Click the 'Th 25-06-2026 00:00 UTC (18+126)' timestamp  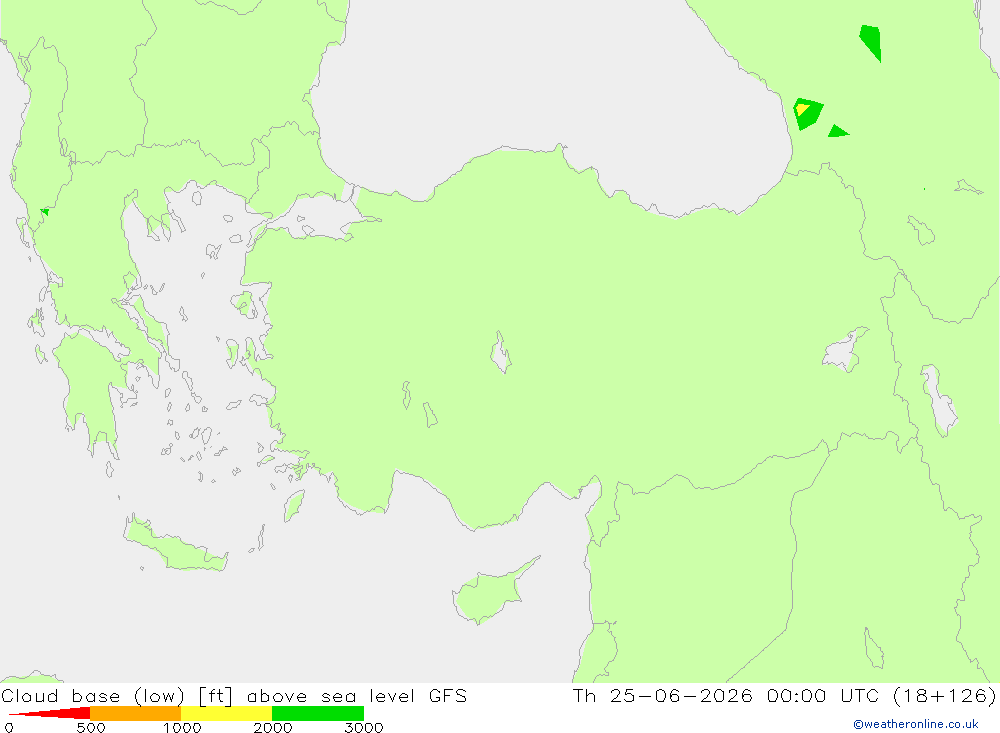784,695
